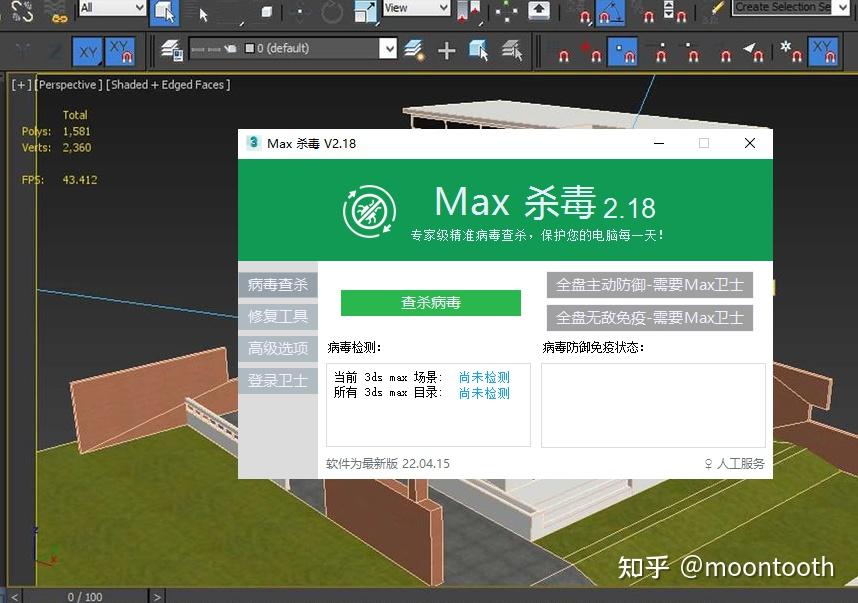
Task: Click the Select and Link icon
Action: coord(20,12)
